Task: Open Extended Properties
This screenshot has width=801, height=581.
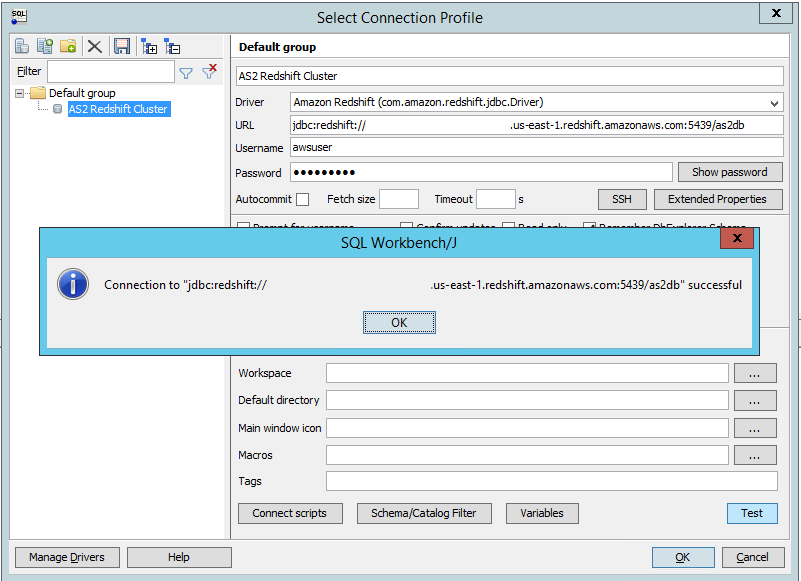Action: point(717,199)
